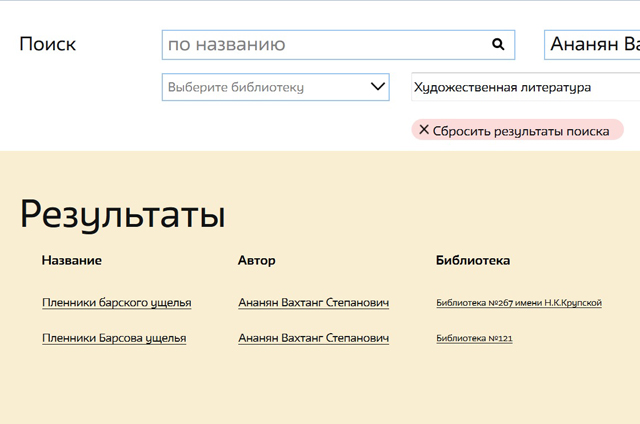Click the library dropdown chevron arrow

tap(378, 87)
